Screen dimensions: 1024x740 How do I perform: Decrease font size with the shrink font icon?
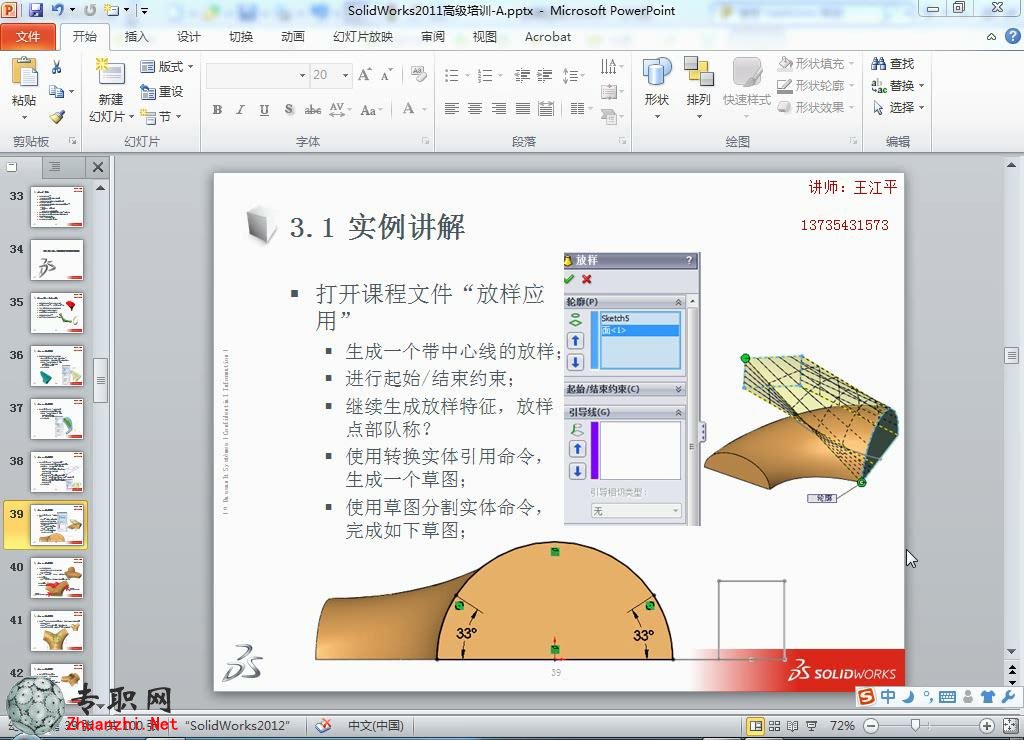click(386, 75)
